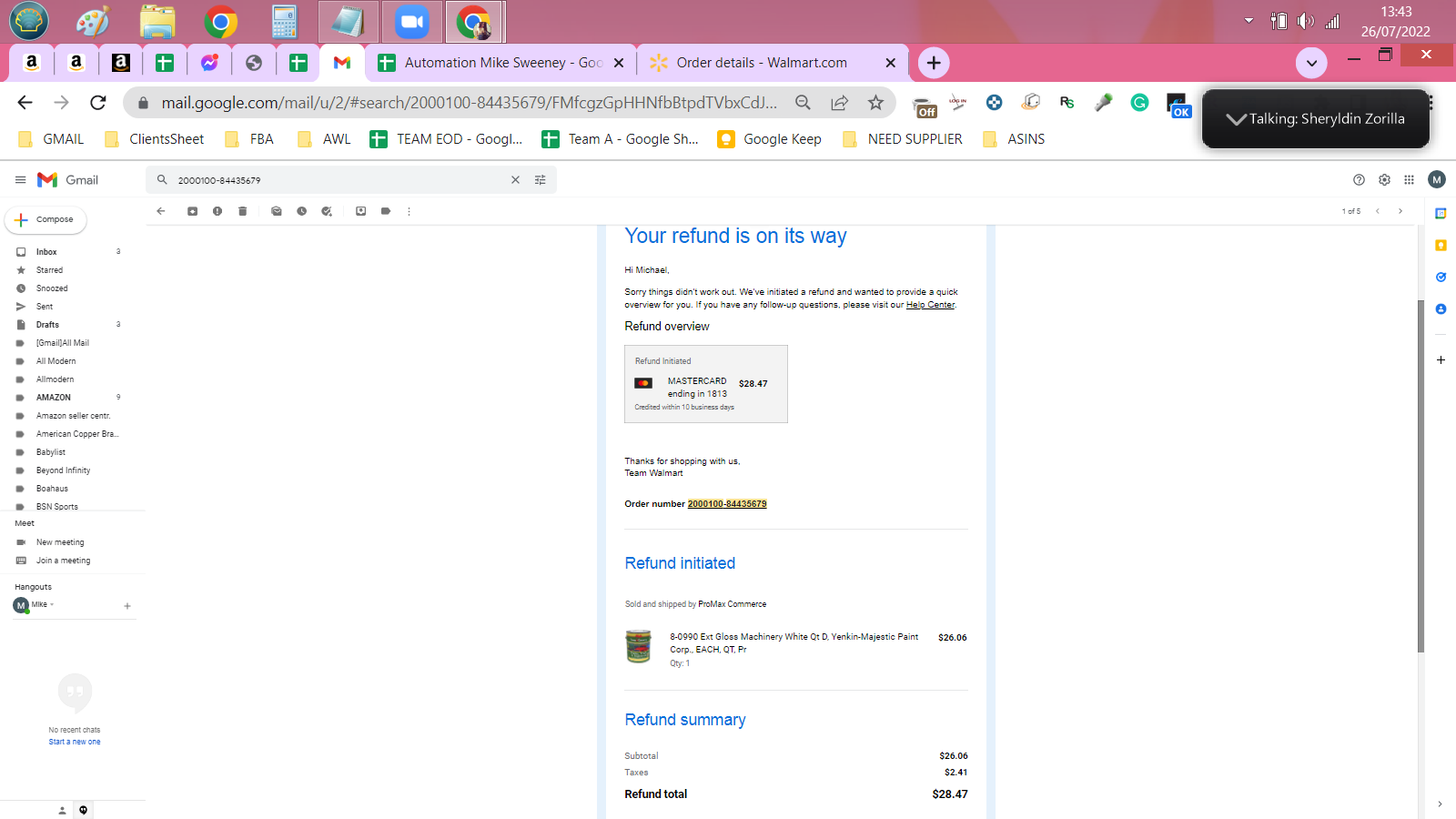This screenshot has height=819, width=1456.
Task: Click the paint can product thumbnail
Action: [x=639, y=646]
